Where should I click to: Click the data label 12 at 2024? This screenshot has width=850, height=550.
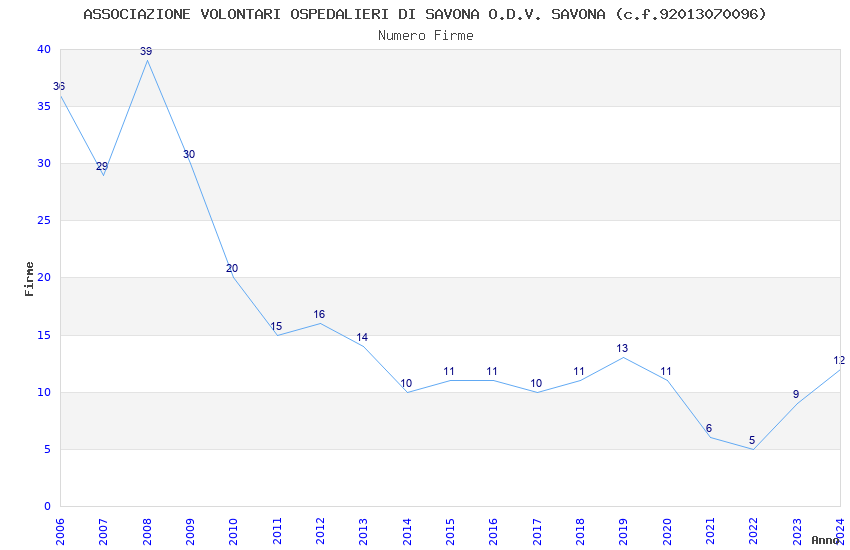839,360
